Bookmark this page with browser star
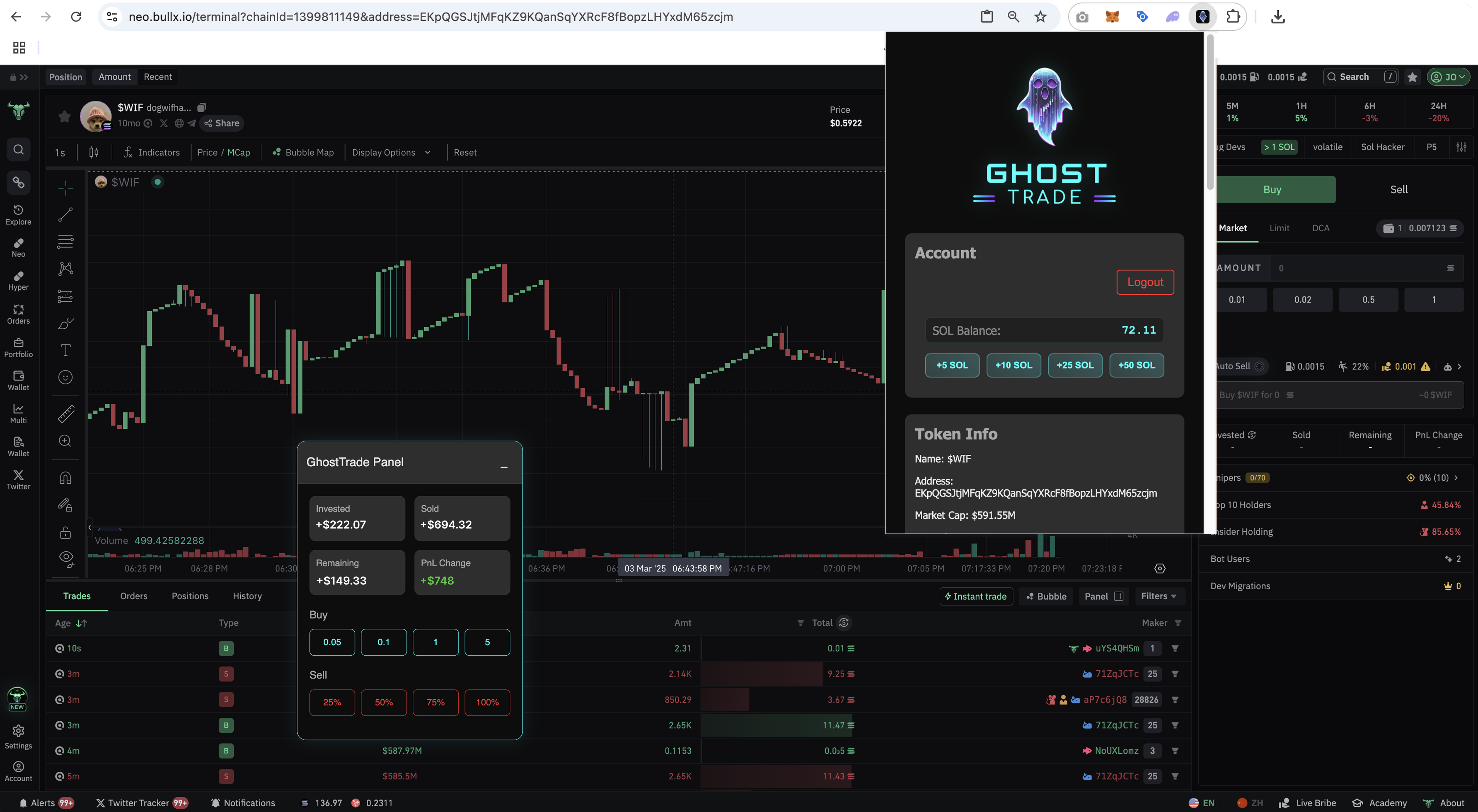1478x812 pixels. tap(1040, 17)
